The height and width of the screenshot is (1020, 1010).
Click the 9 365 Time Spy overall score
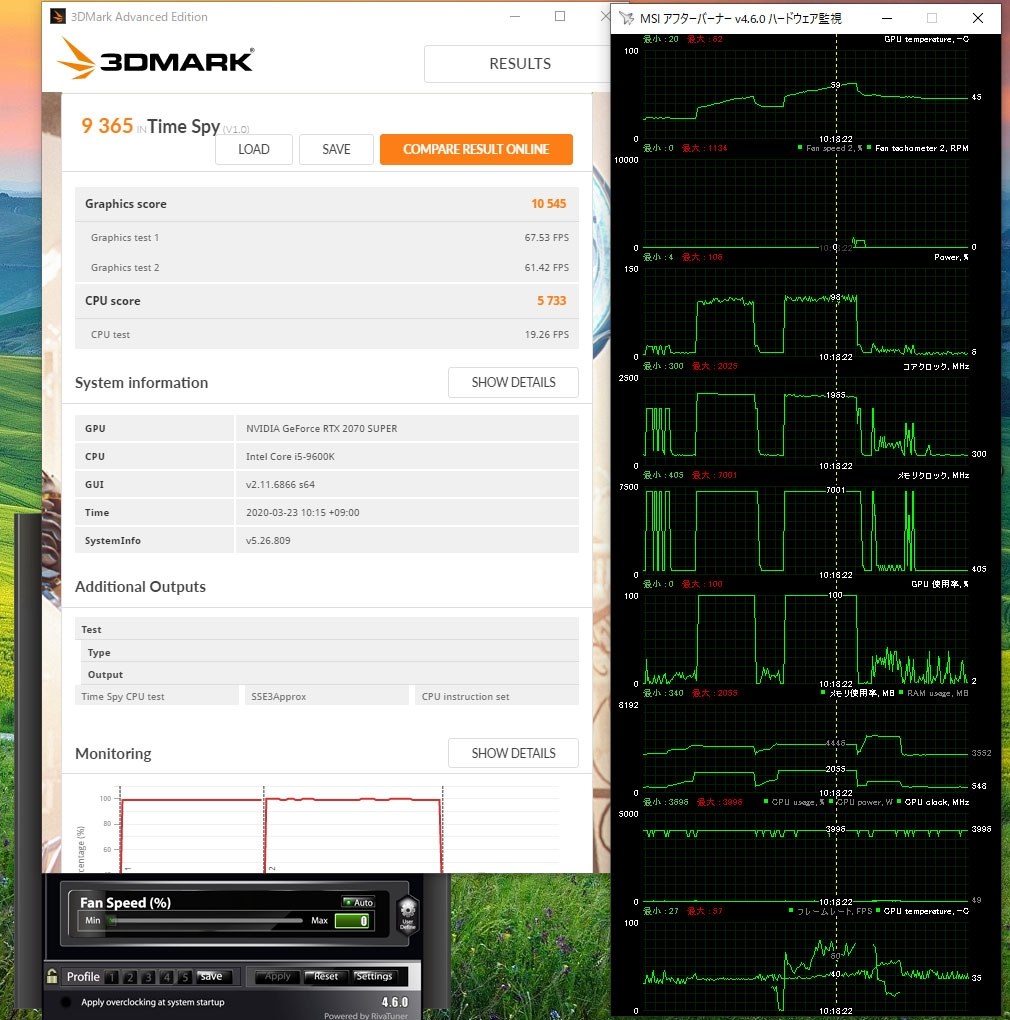107,126
